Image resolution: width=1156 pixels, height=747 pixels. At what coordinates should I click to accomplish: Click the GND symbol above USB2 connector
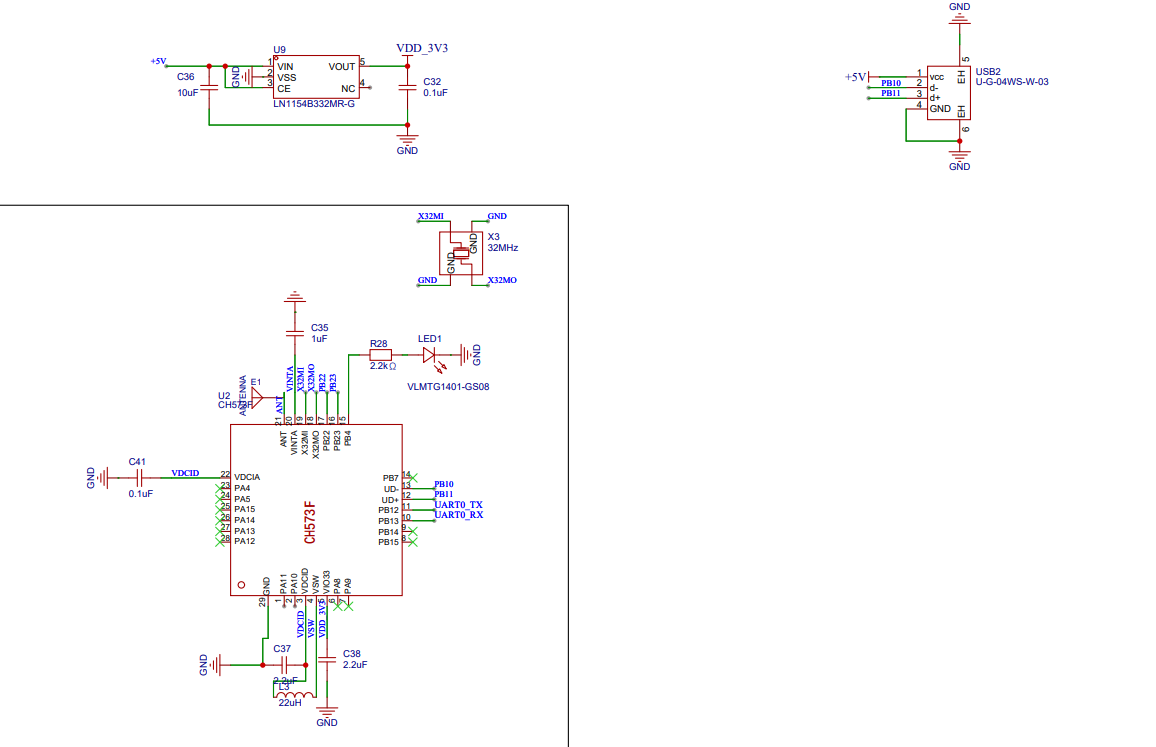tap(959, 13)
